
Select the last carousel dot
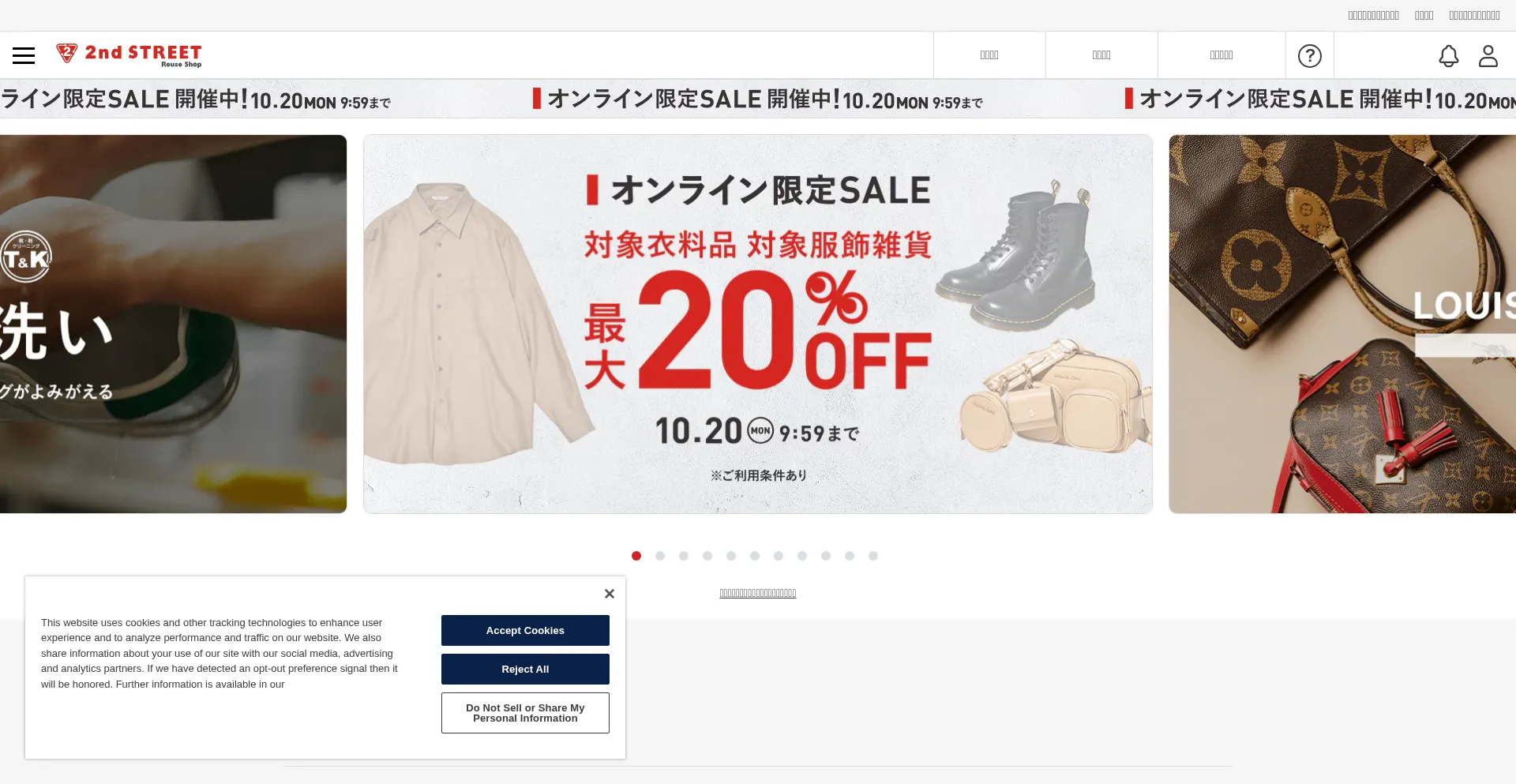tap(873, 556)
